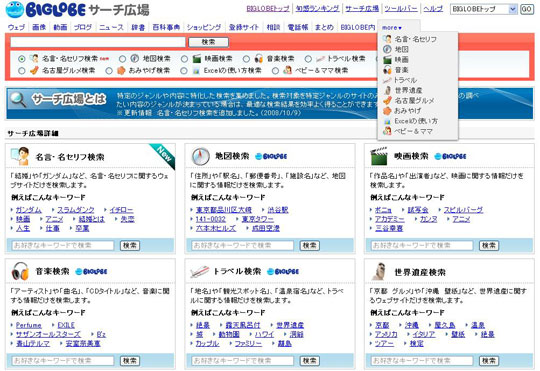The height and width of the screenshot is (371, 540).
Task: Open the ツールバー link
Action: point(401,9)
